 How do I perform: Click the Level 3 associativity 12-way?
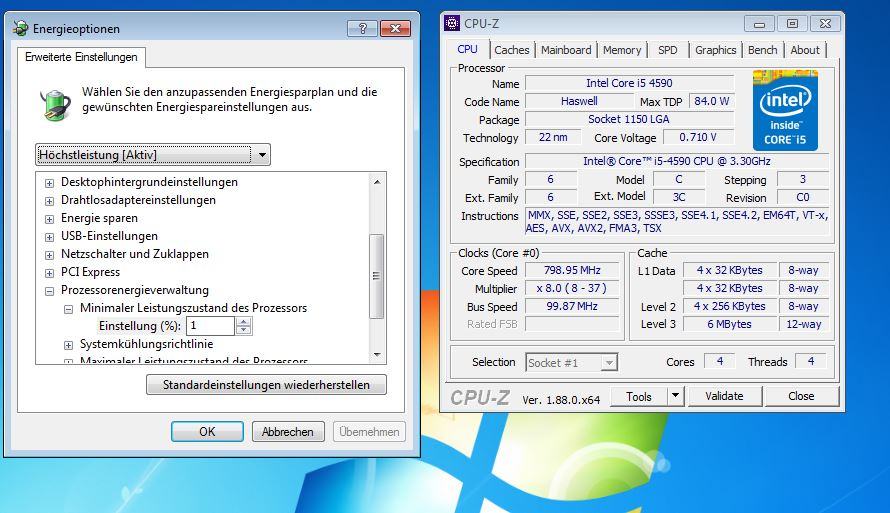pos(804,324)
